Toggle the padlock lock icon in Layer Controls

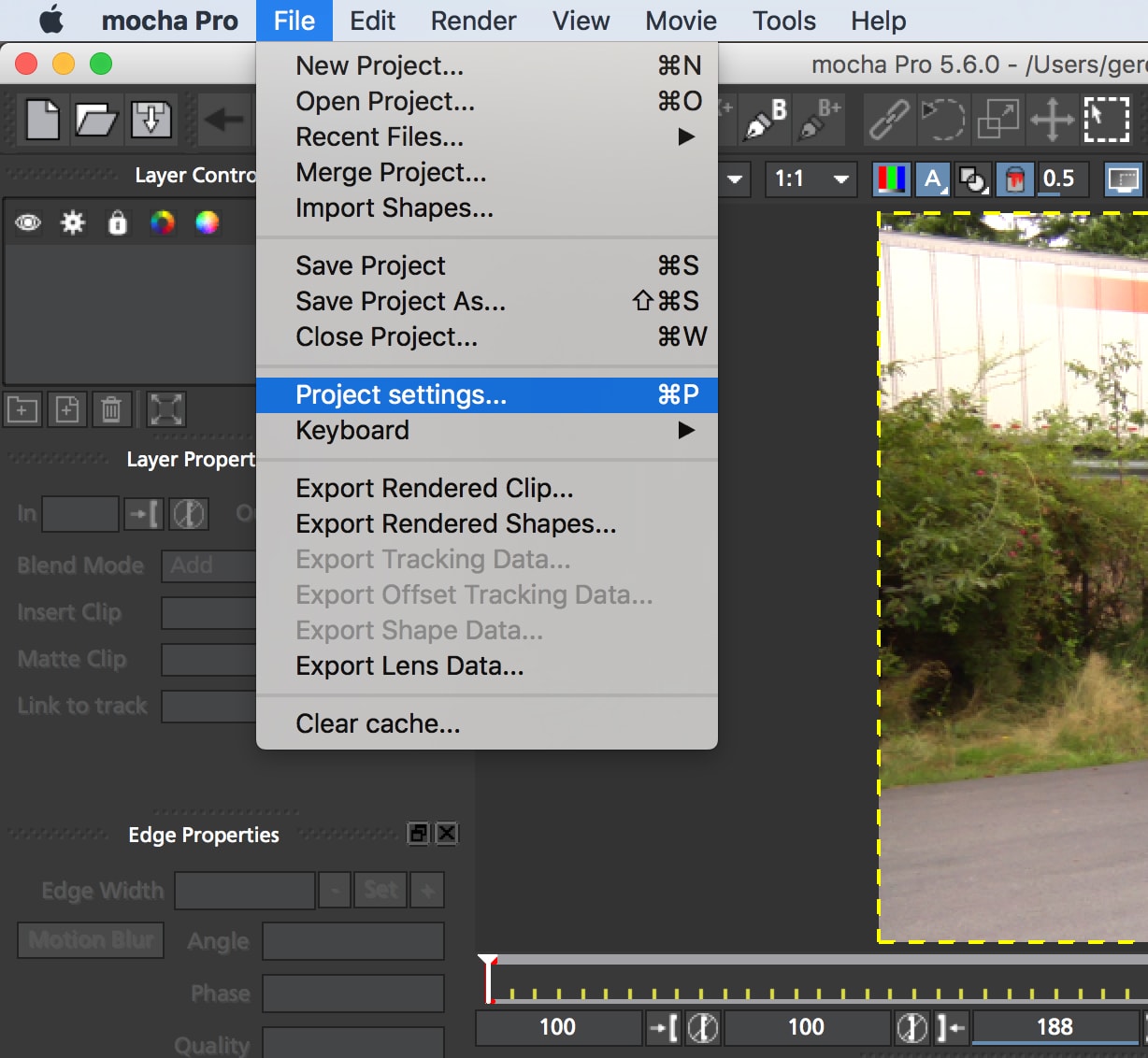(117, 222)
